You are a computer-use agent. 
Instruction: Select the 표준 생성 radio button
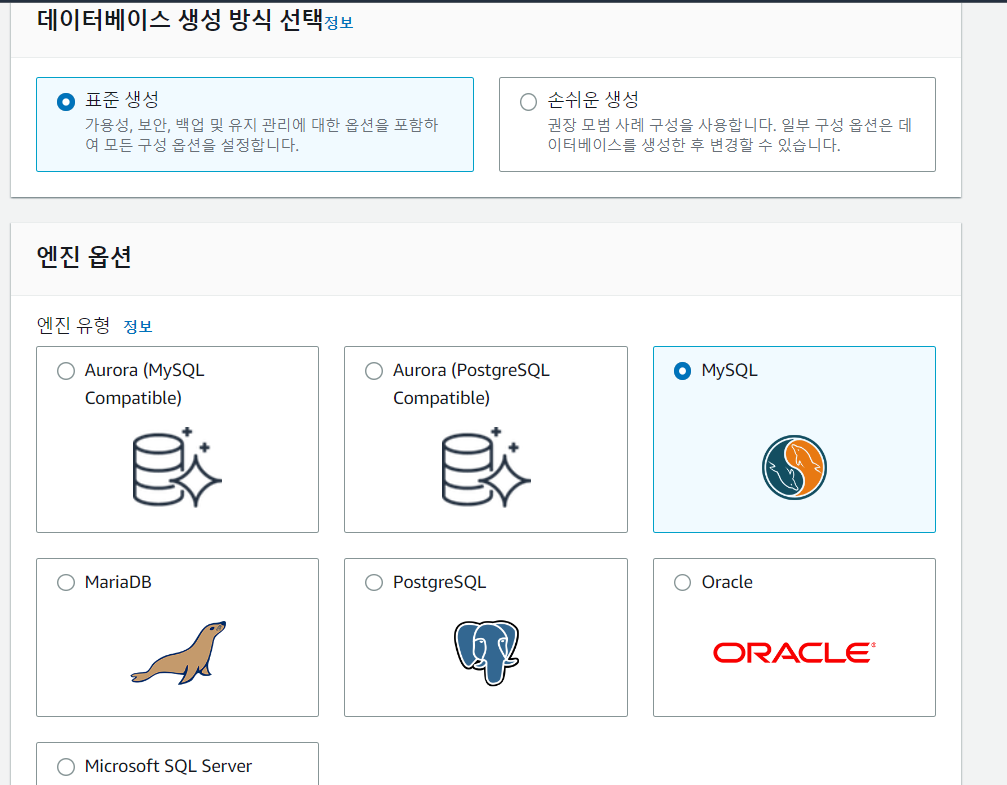point(66,102)
